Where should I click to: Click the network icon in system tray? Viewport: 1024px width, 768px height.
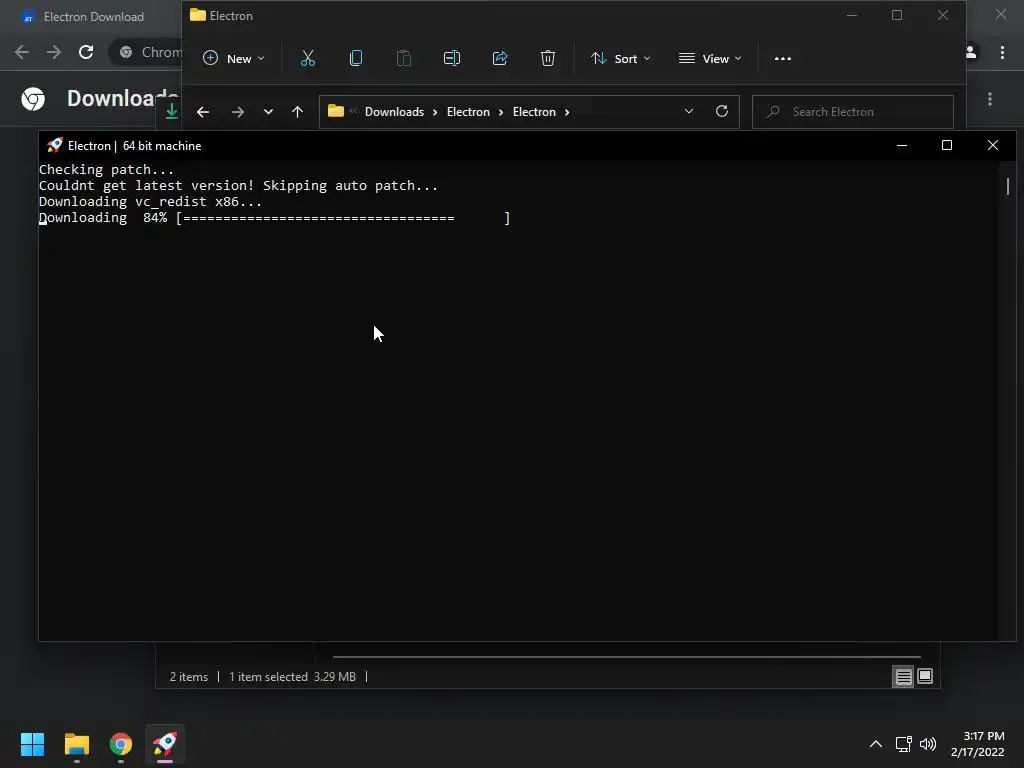(903, 744)
